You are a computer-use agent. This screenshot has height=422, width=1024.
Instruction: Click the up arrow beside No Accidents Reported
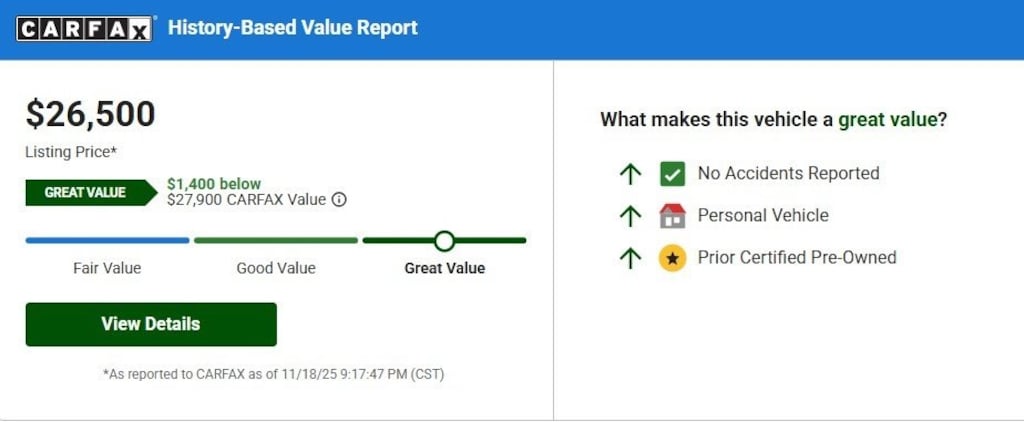pyautogui.click(x=630, y=174)
